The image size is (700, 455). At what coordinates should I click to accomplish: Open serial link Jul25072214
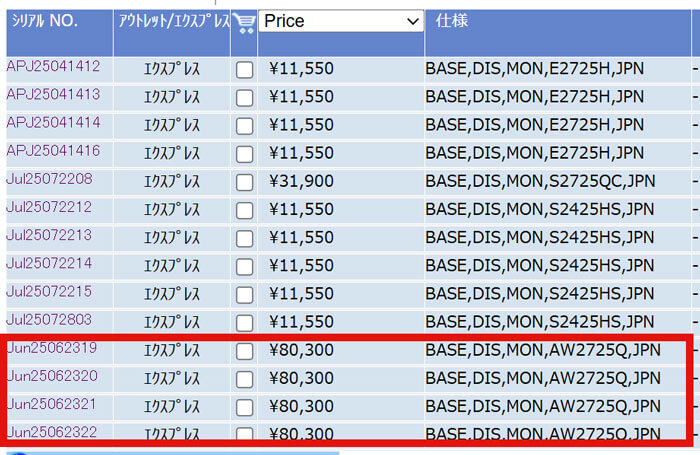[x=49, y=263]
